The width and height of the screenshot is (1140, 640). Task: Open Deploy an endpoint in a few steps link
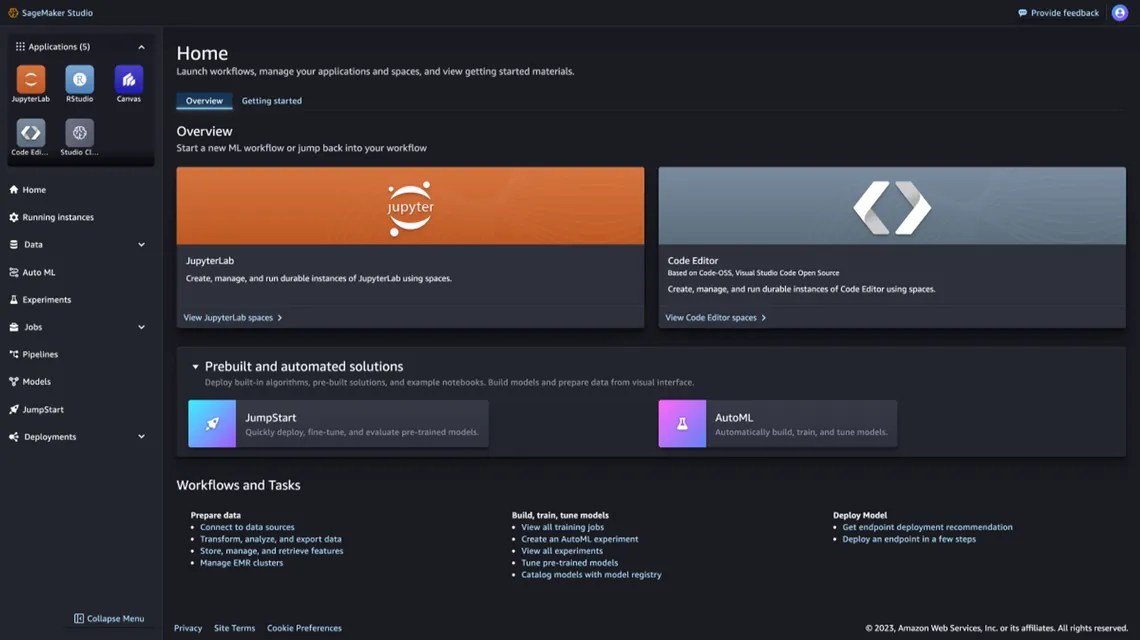tap(909, 539)
